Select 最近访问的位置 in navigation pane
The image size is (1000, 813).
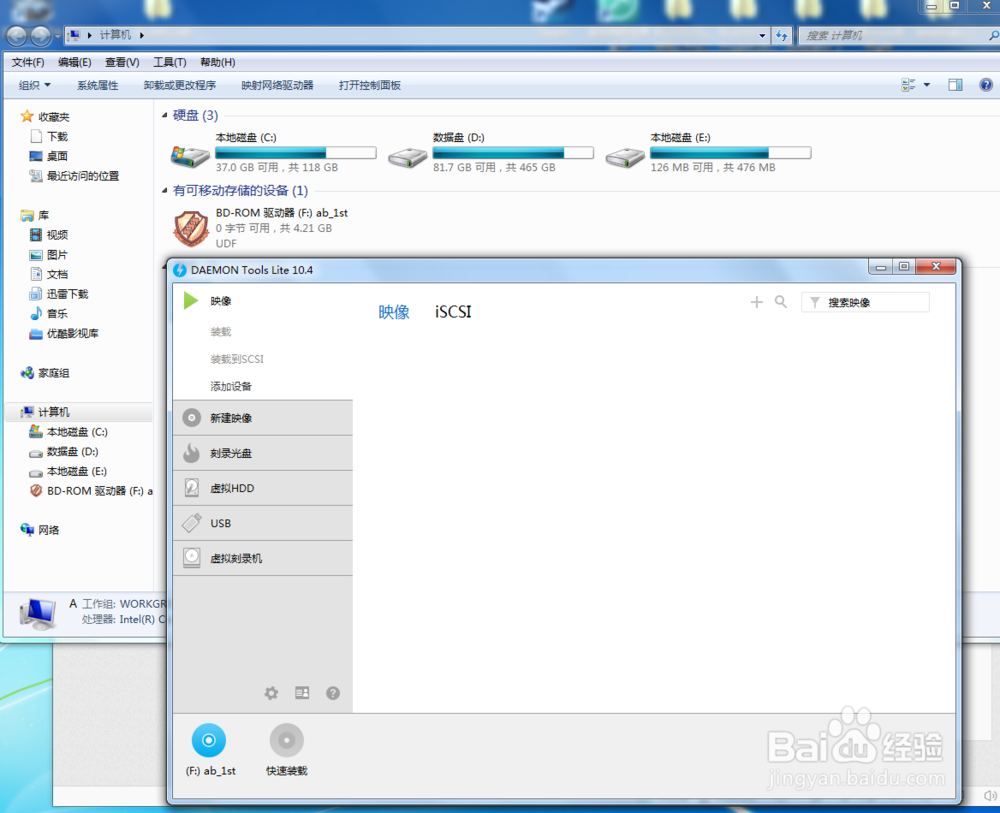(x=75, y=176)
